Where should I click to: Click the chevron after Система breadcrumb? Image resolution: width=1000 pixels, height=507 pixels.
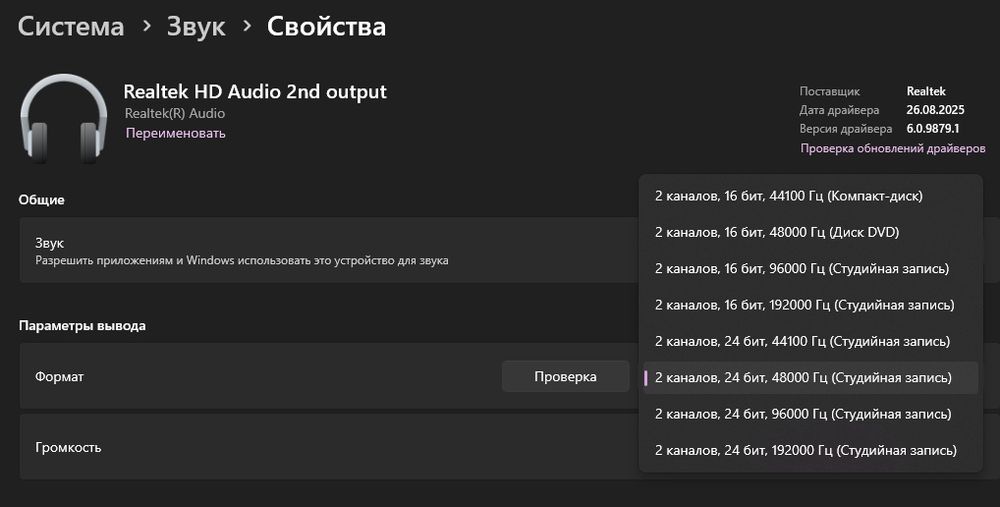[x=147, y=27]
